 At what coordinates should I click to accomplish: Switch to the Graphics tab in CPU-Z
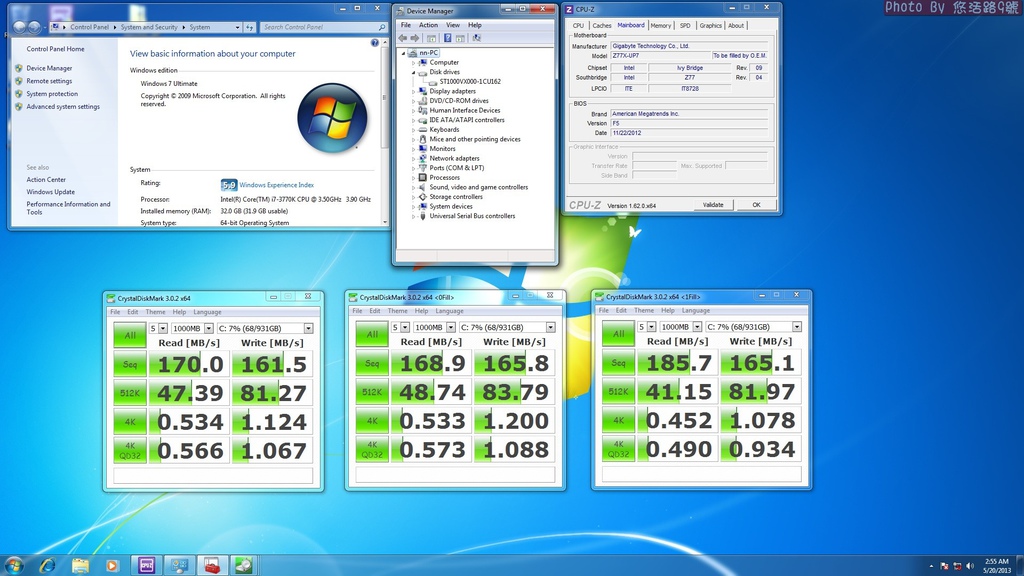[x=710, y=25]
